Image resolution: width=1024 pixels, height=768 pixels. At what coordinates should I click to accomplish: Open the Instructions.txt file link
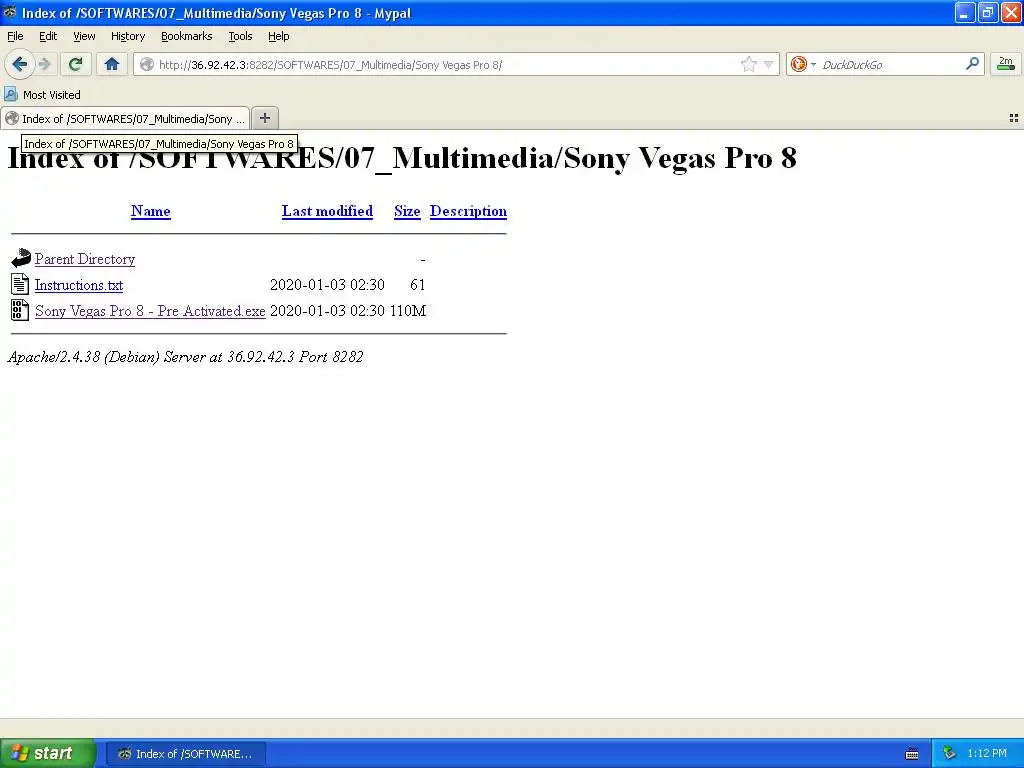tap(79, 285)
